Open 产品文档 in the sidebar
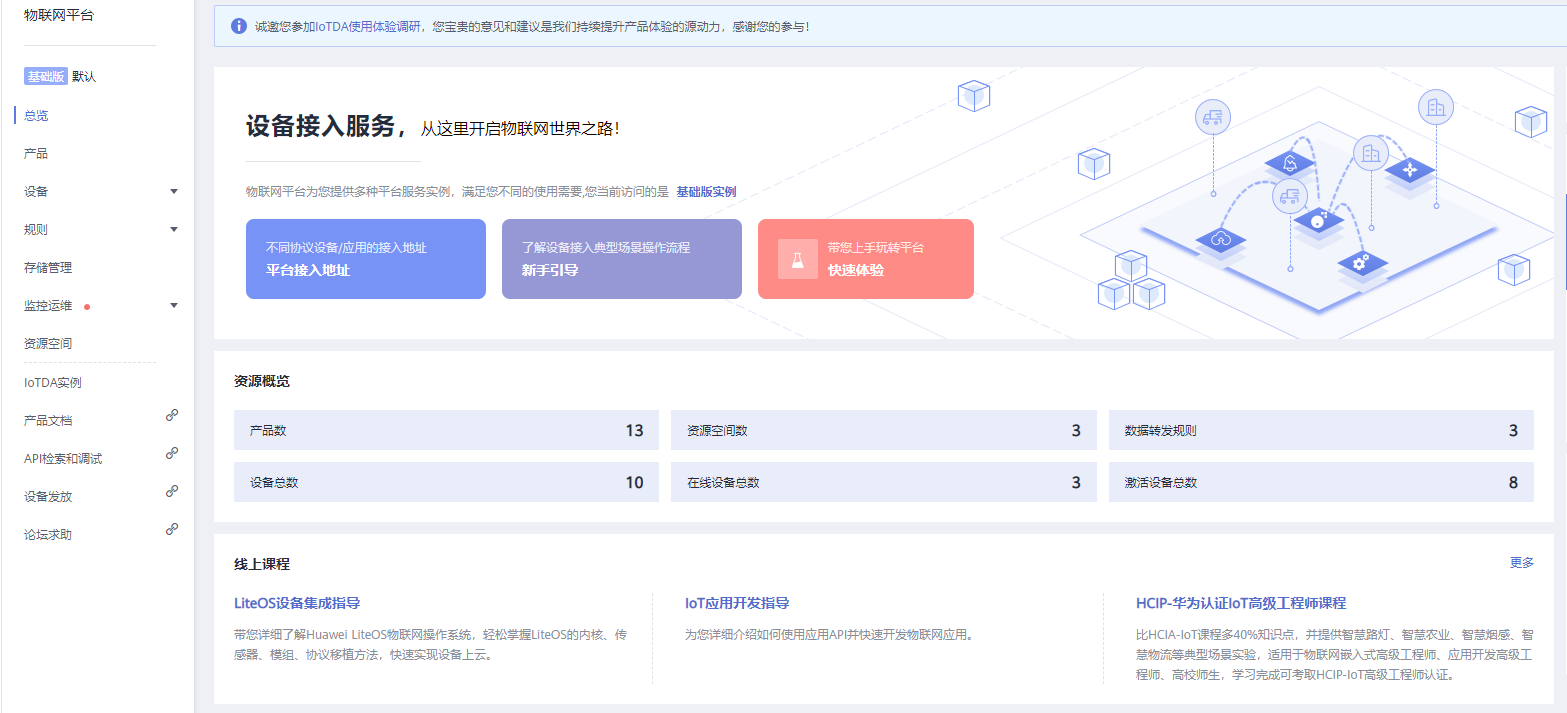This screenshot has width=1567, height=713. pos(48,421)
